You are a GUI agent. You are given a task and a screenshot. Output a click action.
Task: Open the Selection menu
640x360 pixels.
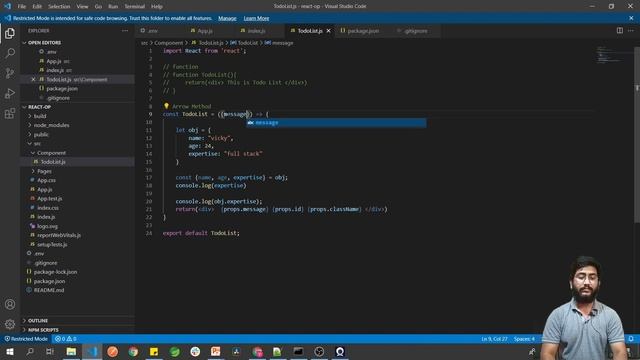pyautogui.click(x=59, y=7)
